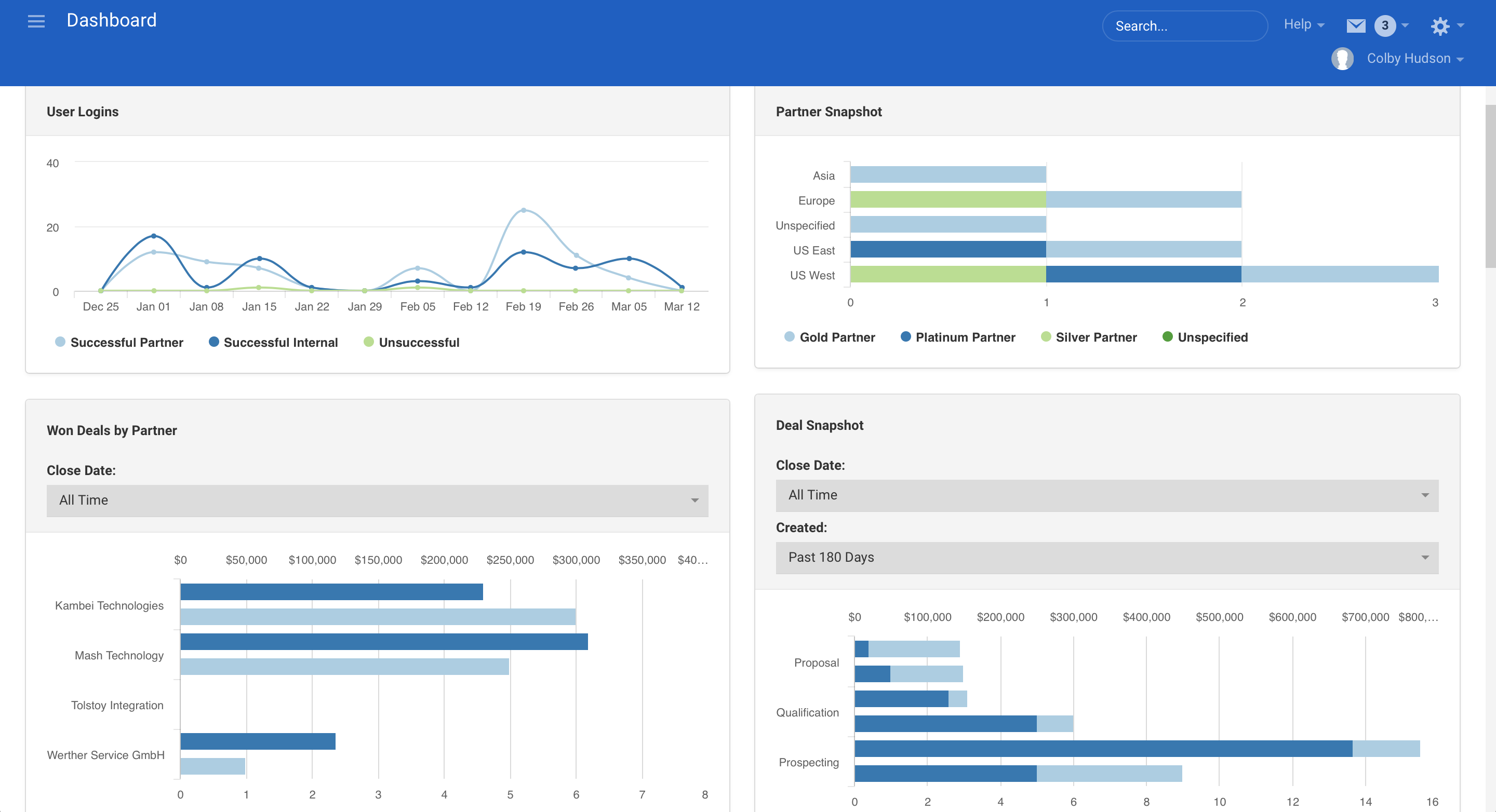Select the Won Deals by Partner dashlet title
This screenshot has width=1496, height=812.
pyautogui.click(x=112, y=430)
